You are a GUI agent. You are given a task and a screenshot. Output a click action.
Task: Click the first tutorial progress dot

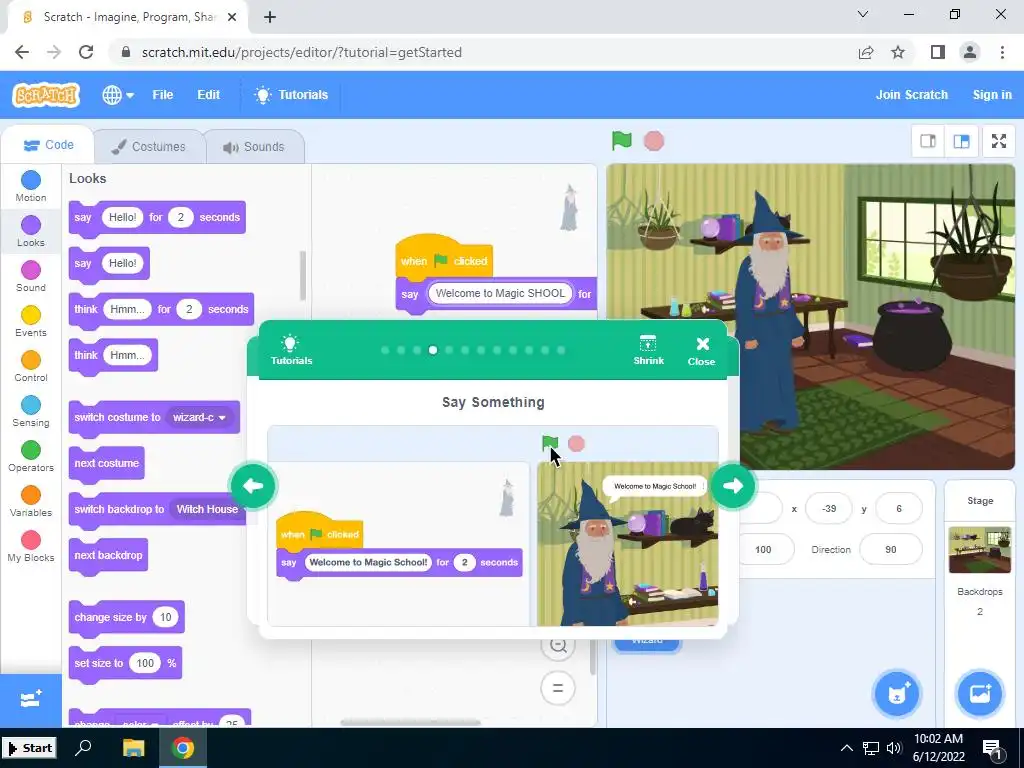(x=385, y=350)
